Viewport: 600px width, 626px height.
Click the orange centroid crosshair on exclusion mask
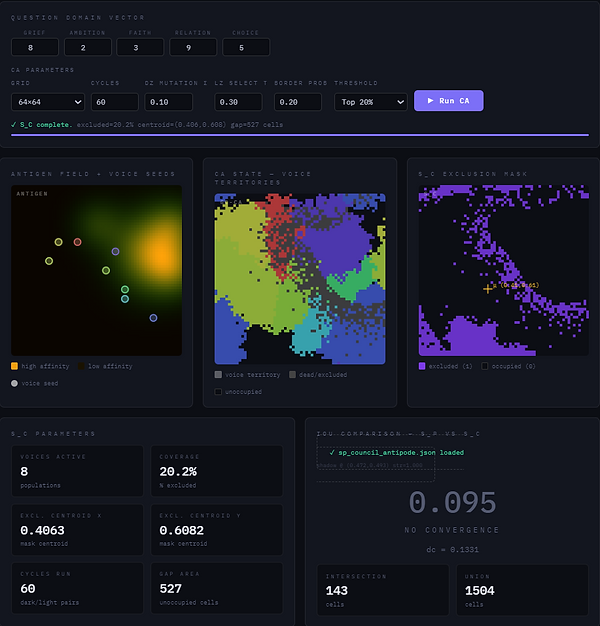[x=487, y=288]
